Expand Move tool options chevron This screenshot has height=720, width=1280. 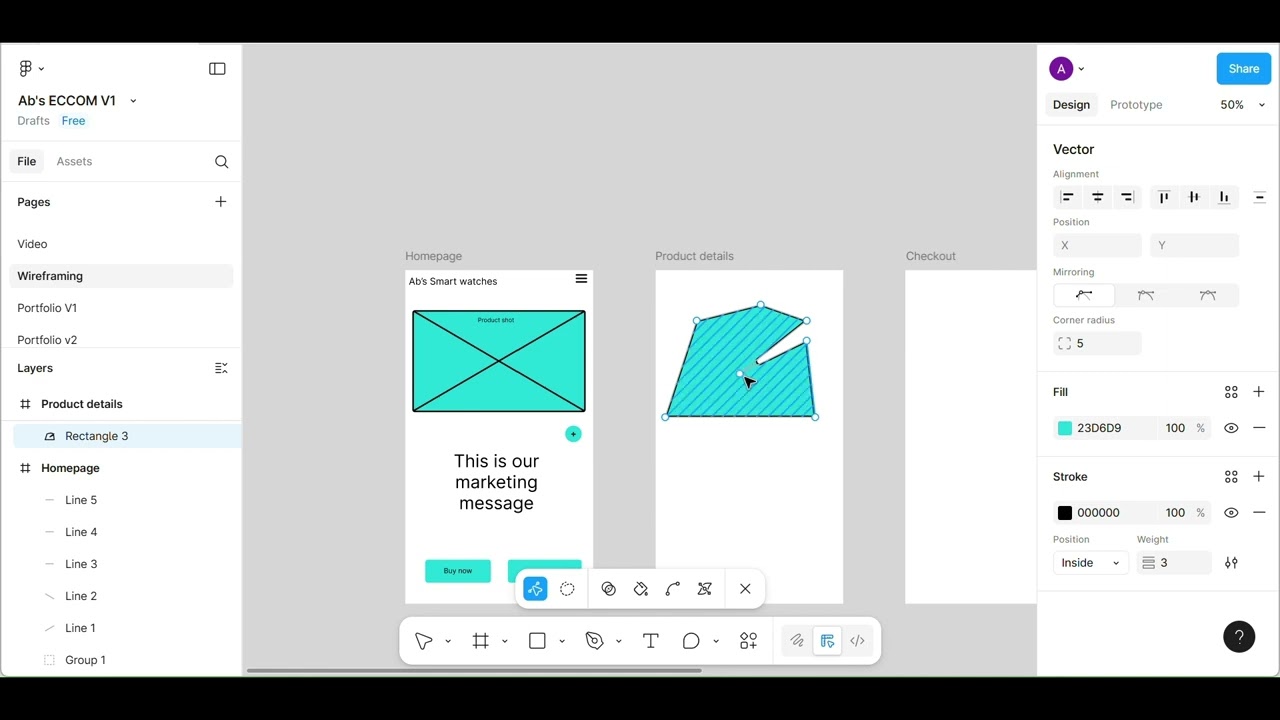pos(448,641)
